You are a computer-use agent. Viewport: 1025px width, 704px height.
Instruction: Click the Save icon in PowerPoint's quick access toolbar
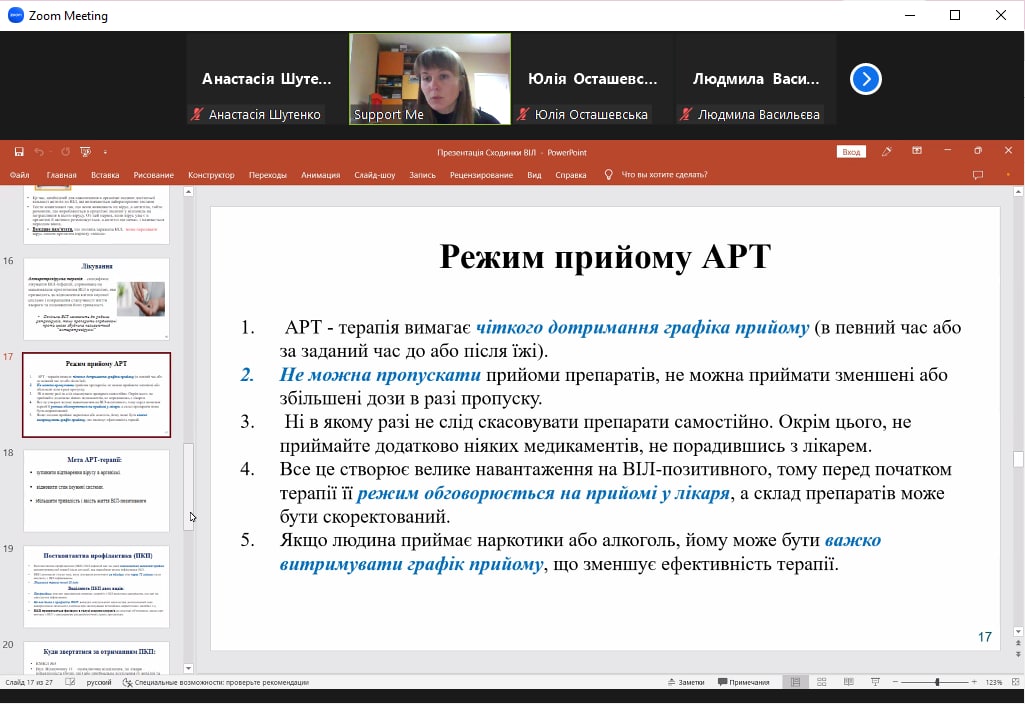click(19, 152)
